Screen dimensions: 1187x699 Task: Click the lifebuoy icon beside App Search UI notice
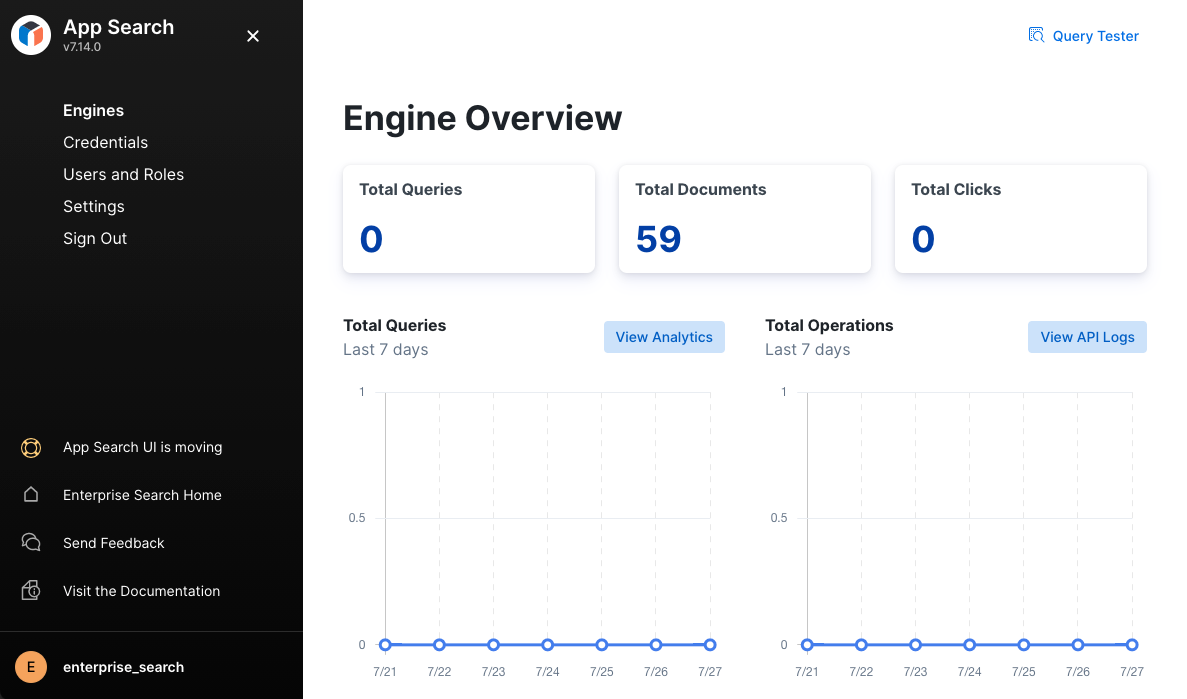pos(30,448)
